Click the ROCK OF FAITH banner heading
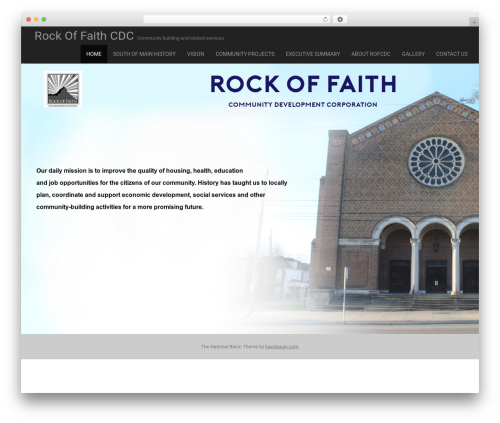The height and width of the screenshot is (423, 500). 303,84
